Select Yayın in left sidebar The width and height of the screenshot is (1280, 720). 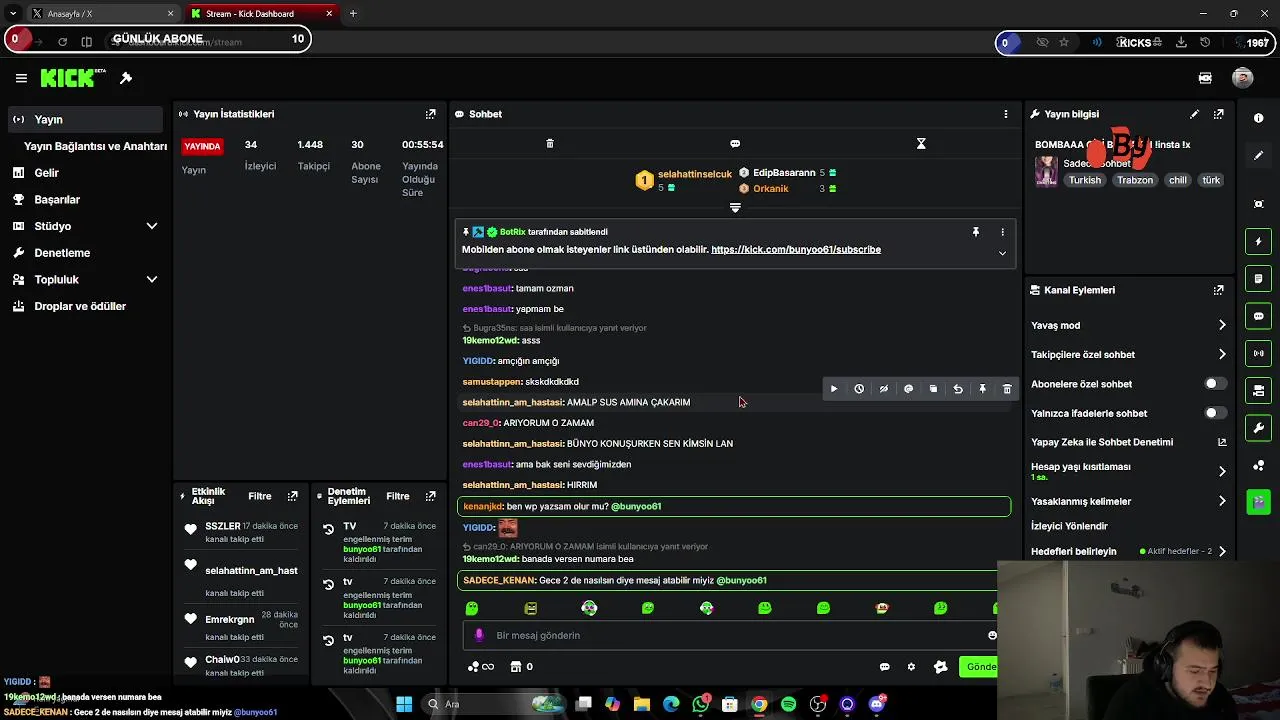84,119
